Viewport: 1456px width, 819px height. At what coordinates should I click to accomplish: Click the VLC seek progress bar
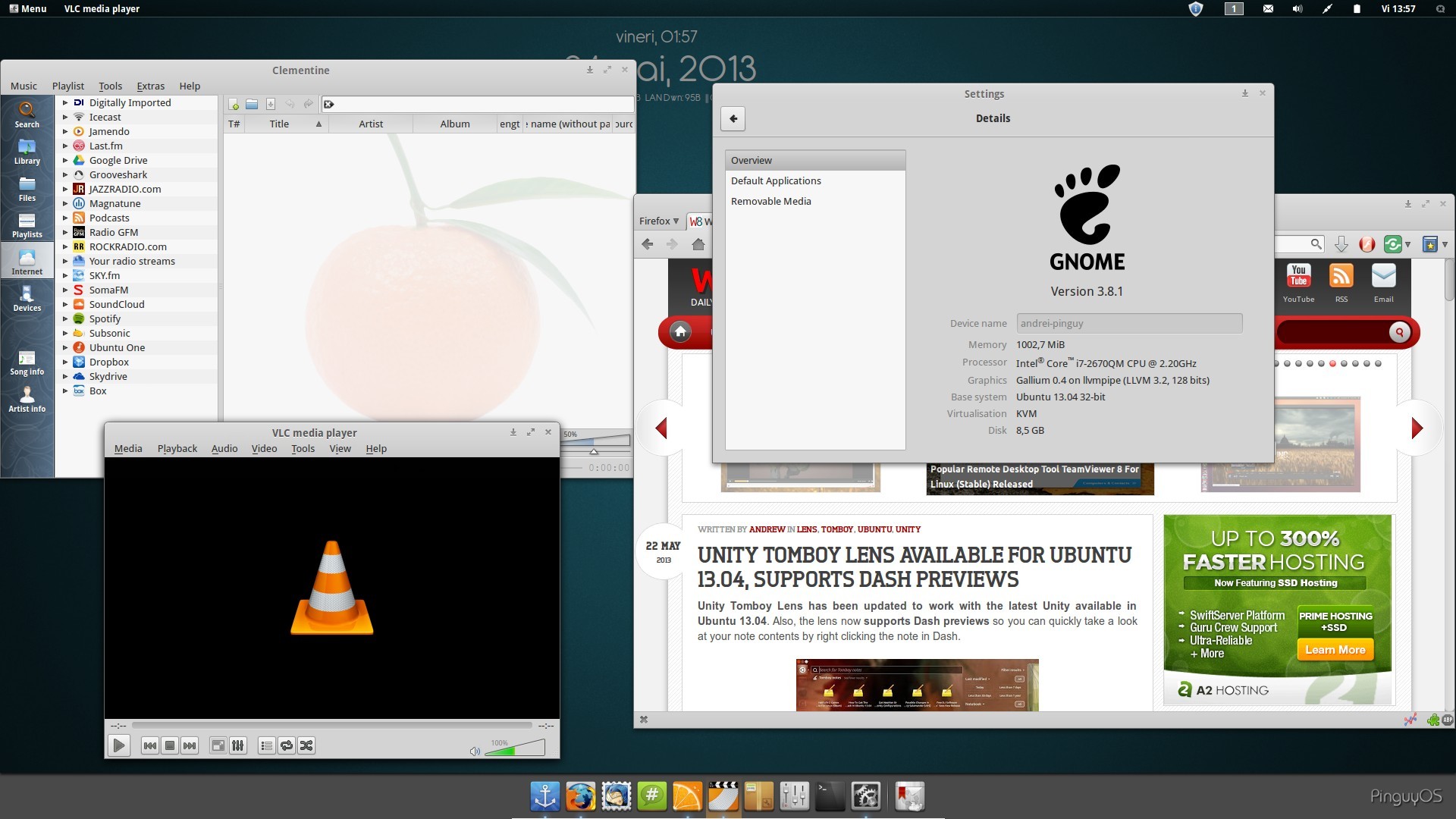pos(332,726)
